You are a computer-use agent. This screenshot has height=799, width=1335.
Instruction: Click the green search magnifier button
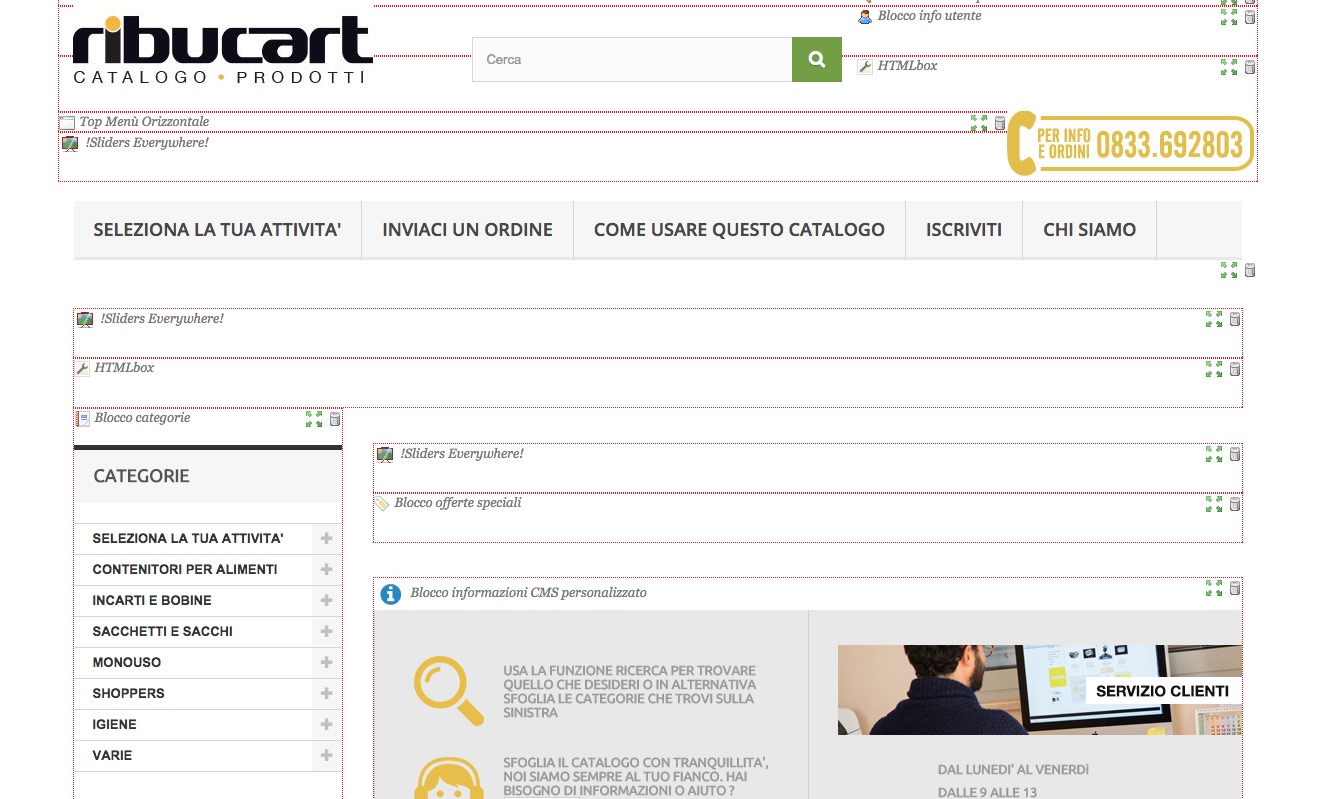[817, 60]
